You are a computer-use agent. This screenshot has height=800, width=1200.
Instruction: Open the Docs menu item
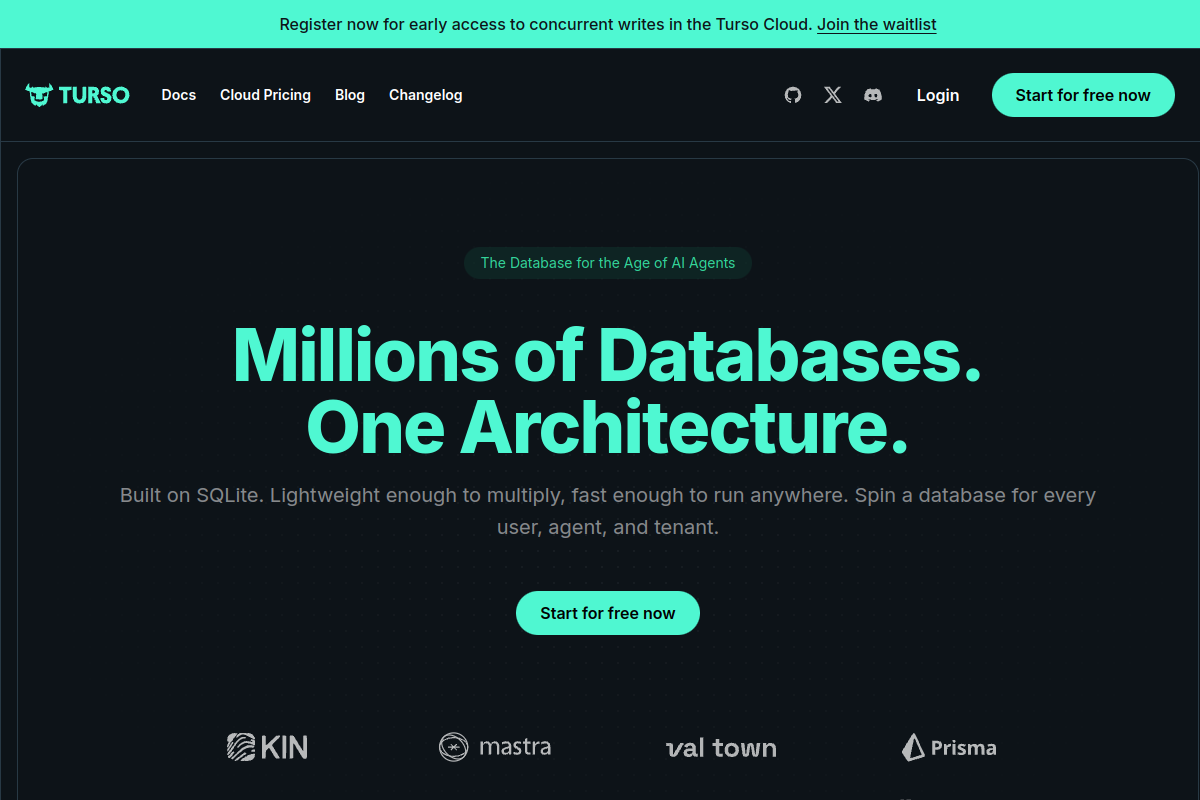(179, 95)
